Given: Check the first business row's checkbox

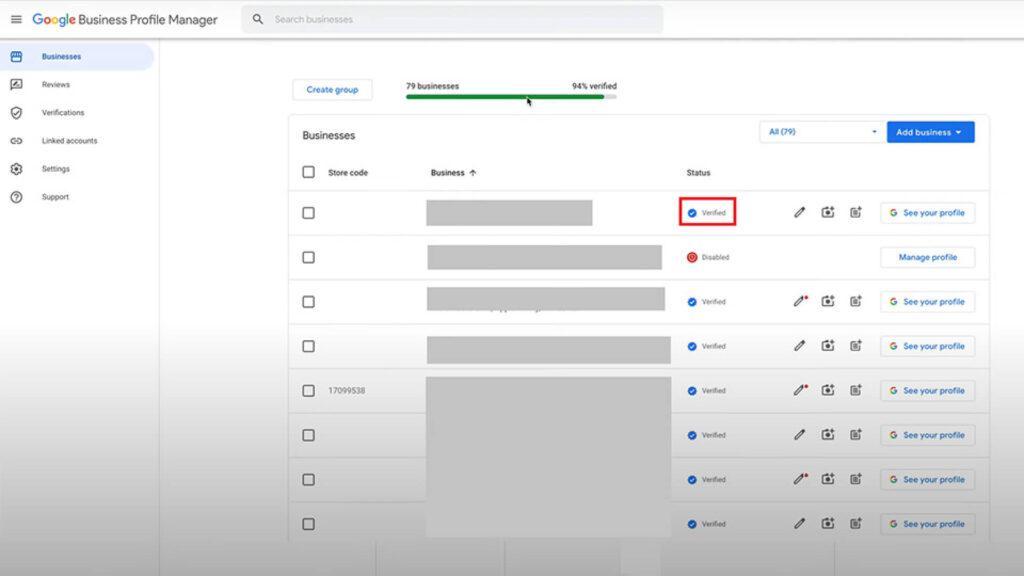Looking at the screenshot, I should (x=308, y=213).
